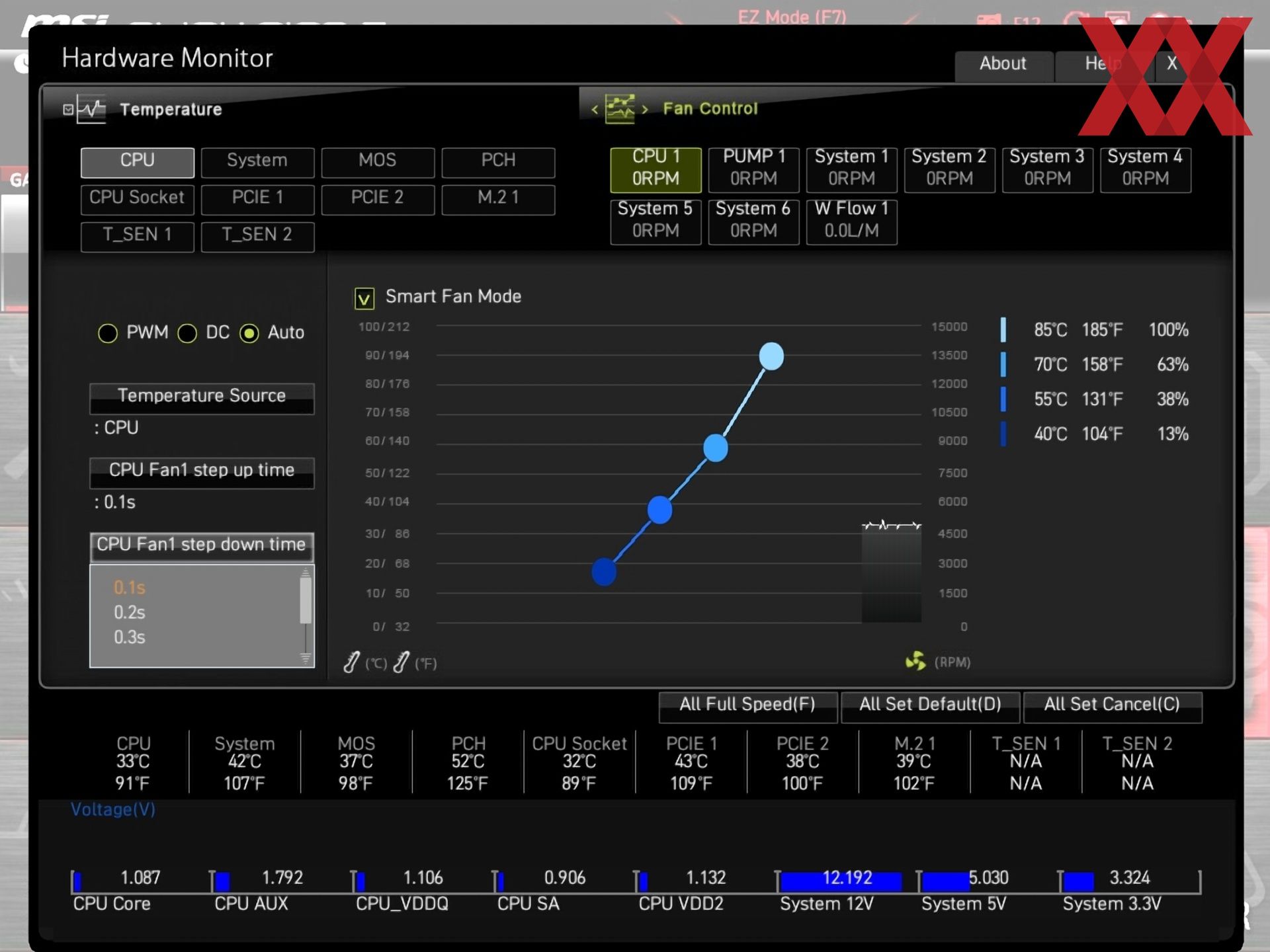Click the All Set Default(D) button
The width and height of the screenshot is (1270, 952).
point(930,706)
